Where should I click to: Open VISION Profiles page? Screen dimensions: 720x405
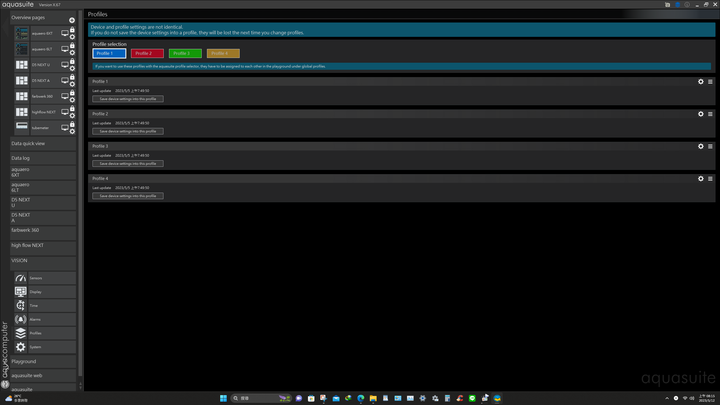(45, 333)
